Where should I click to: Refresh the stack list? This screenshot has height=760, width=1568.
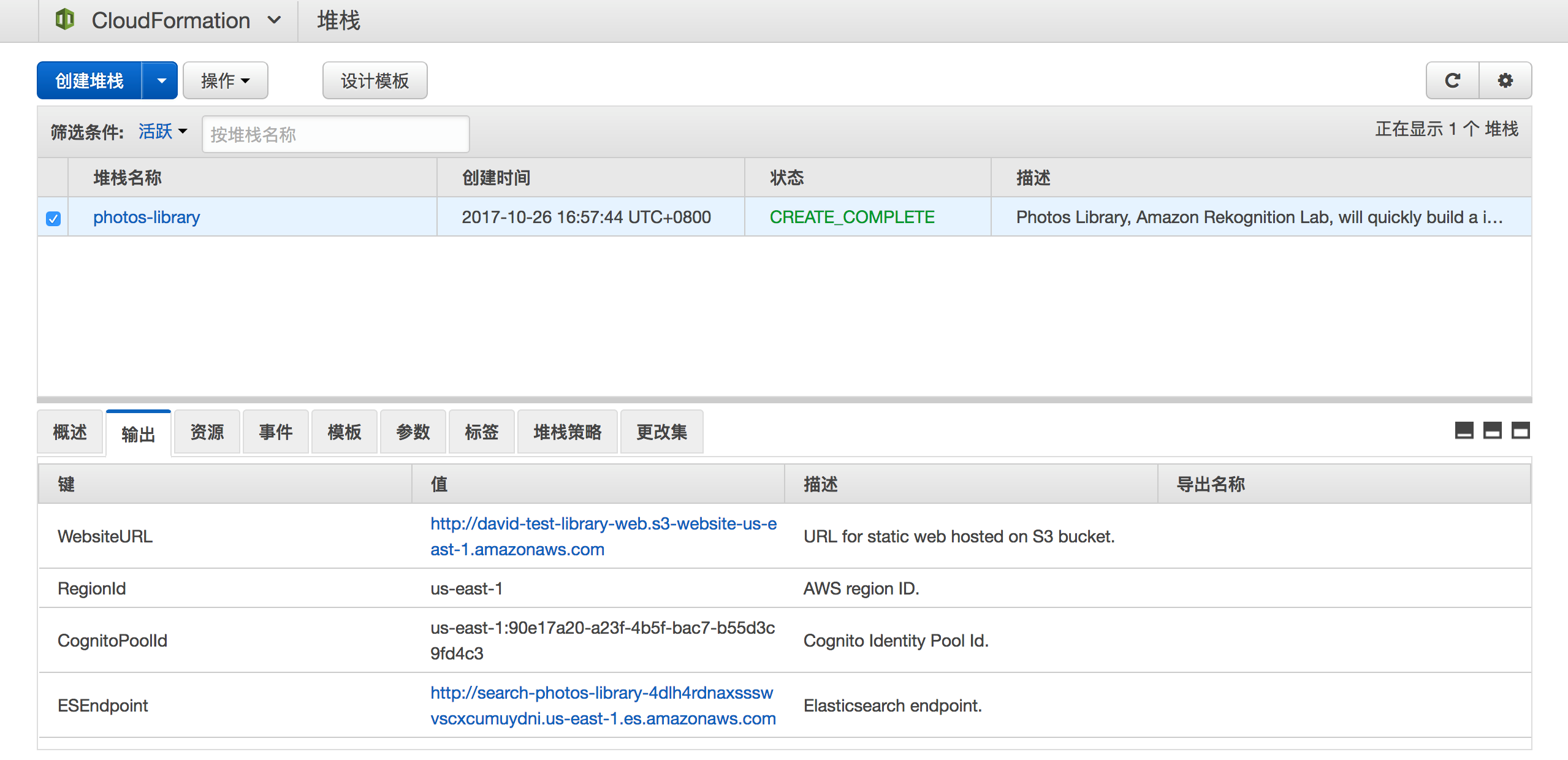1452,80
